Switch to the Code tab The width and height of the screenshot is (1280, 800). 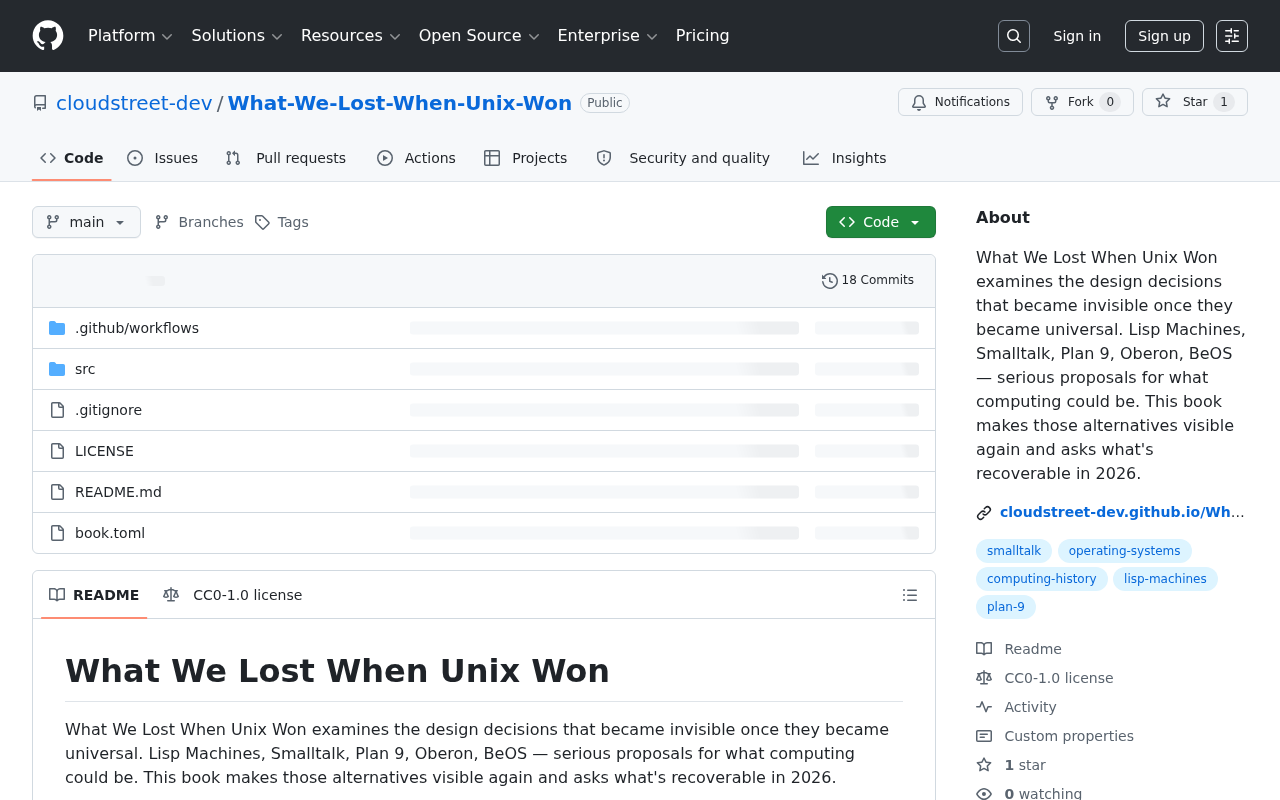tap(72, 158)
